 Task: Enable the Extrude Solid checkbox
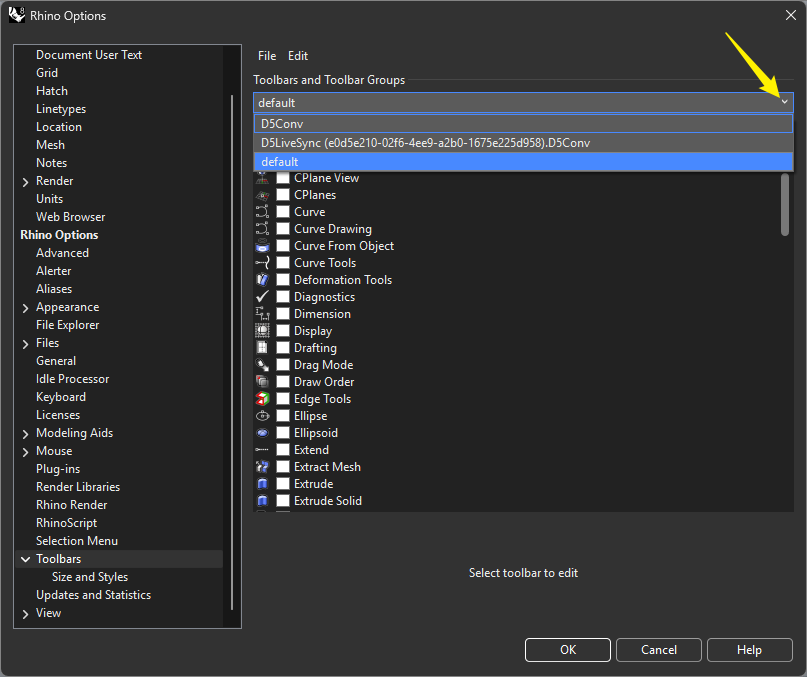(x=283, y=501)
